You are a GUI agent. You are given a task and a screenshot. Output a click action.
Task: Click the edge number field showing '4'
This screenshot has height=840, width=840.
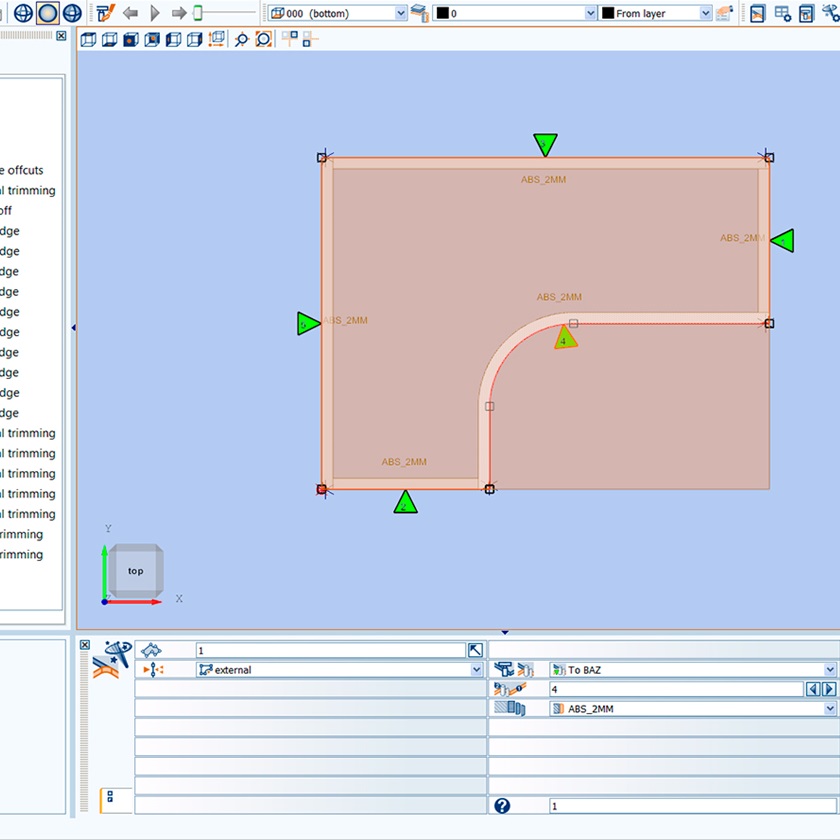tap(677, 689)
